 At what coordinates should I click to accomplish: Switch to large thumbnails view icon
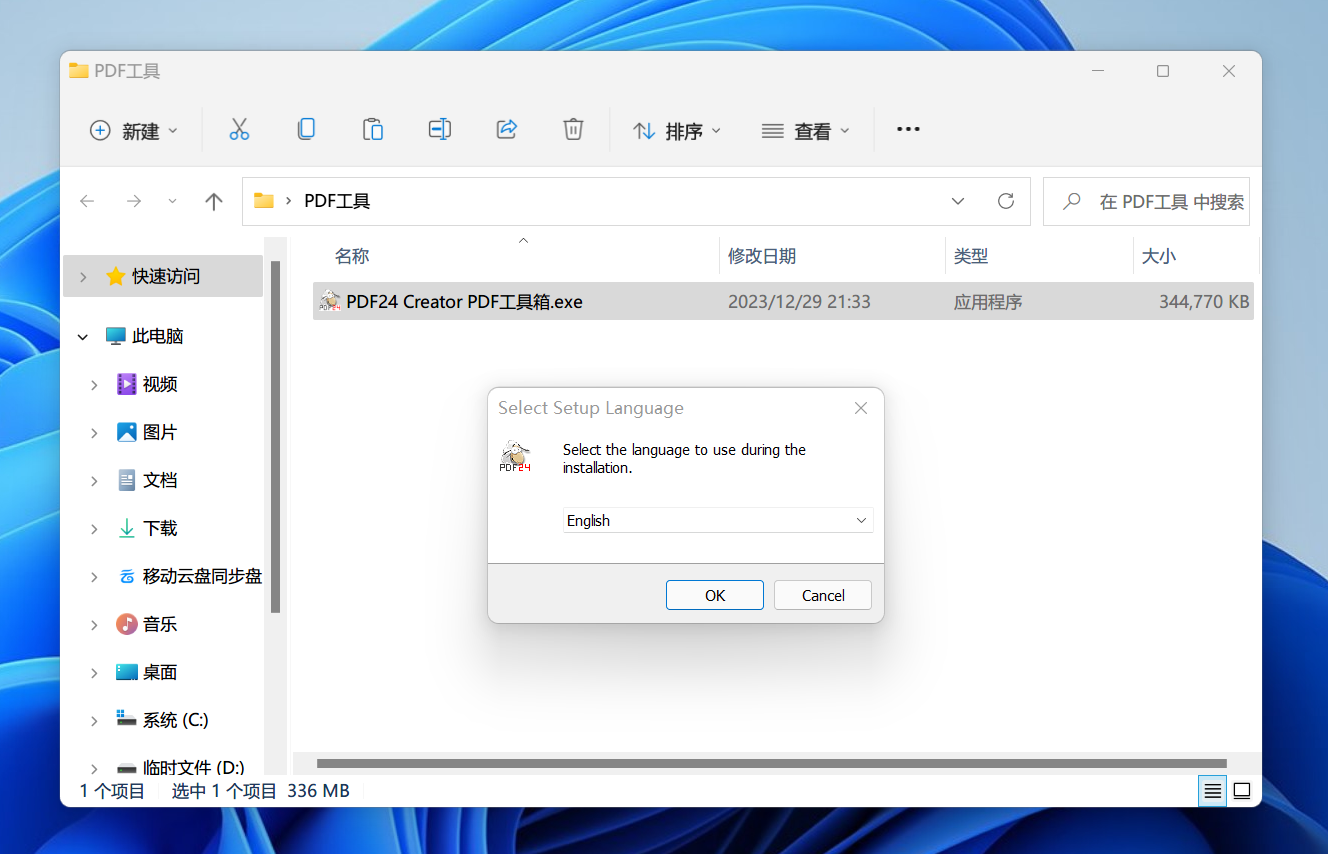coord(1241,791)
